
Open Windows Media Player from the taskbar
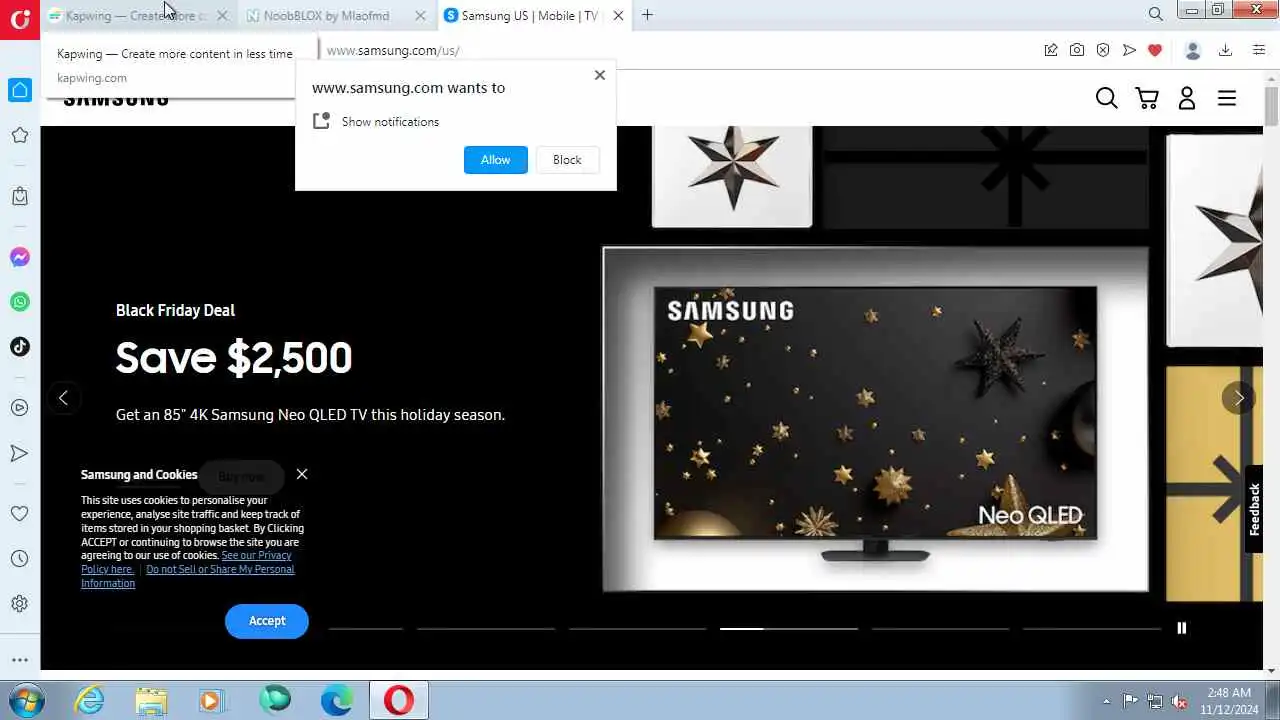pos(212,700)
